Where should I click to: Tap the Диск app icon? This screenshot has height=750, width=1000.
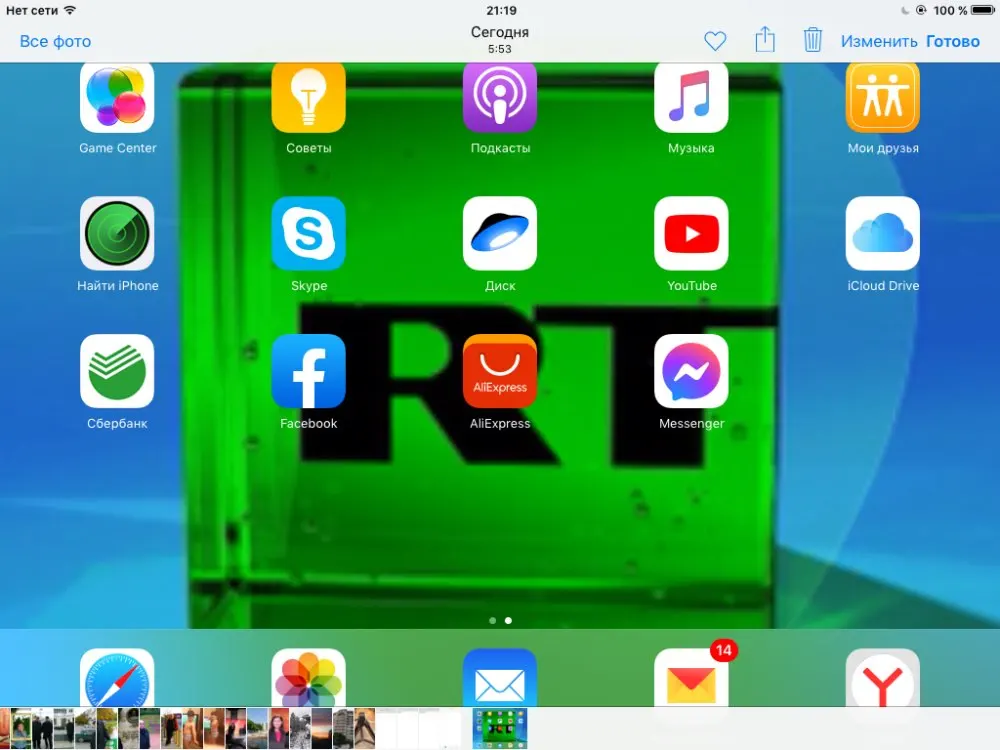[x=500, y=233]
